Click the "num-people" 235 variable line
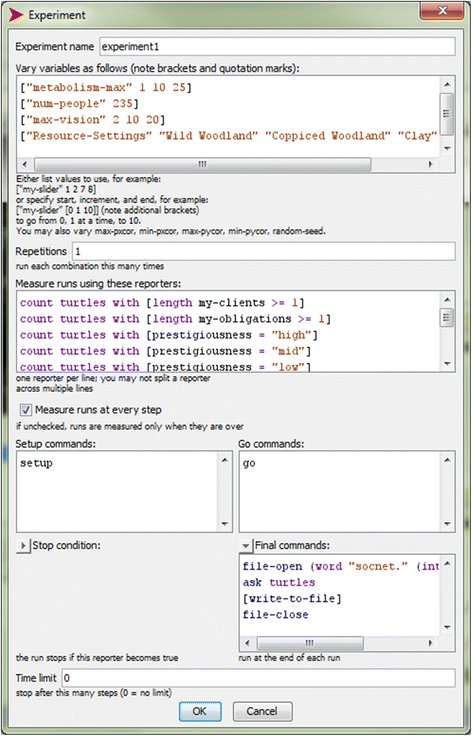Image resolution: width=472 pixels, height=736 pixels. point(79,103)
